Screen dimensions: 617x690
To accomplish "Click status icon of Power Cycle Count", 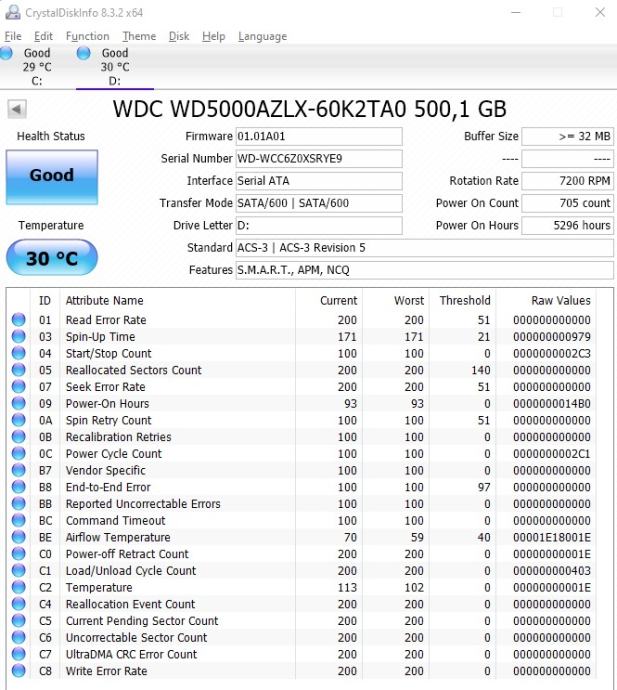I will pos(18,453).
